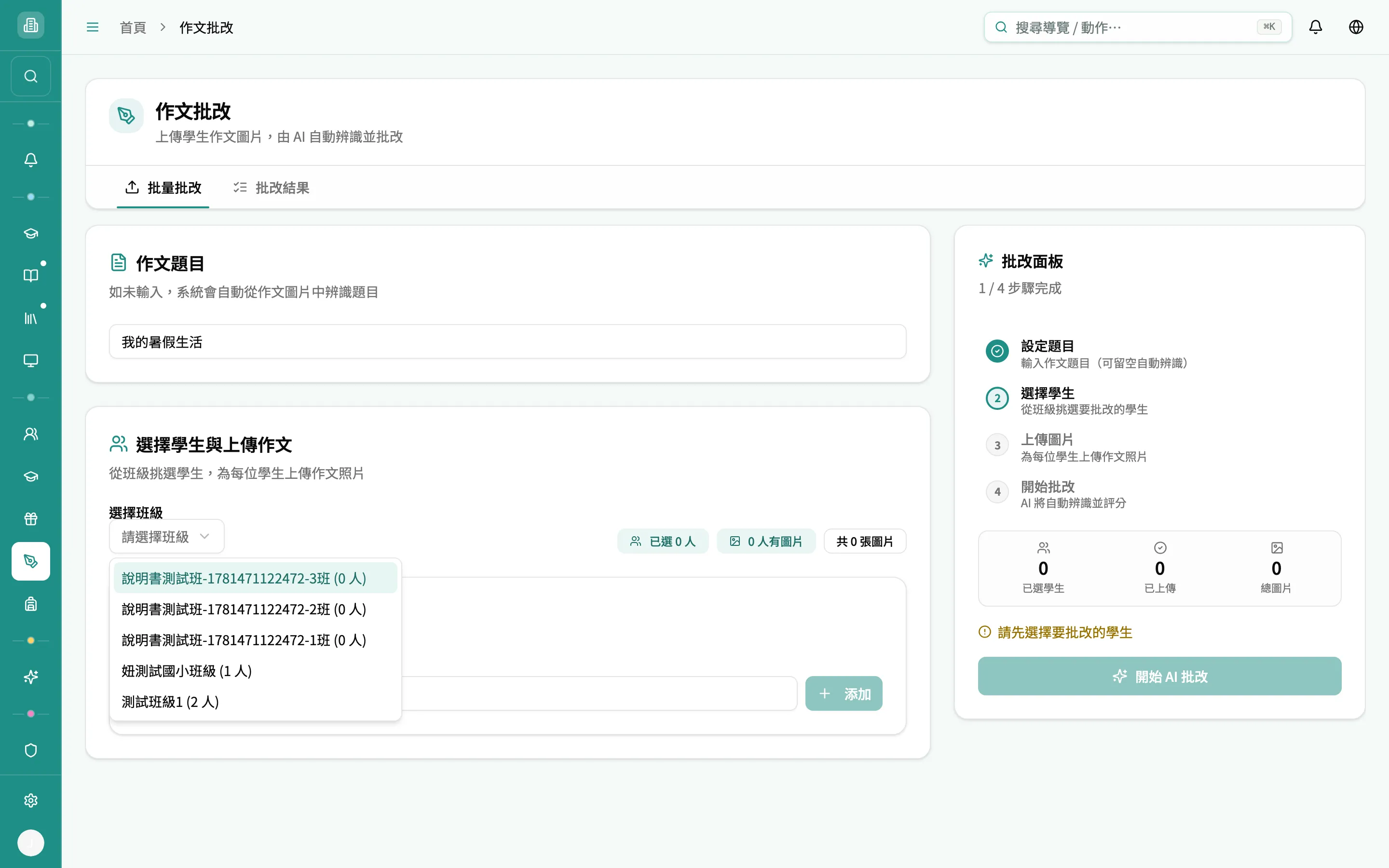Click step 2 選擇學生 circle
This screenshot has width=1389, height=868.
997,398
